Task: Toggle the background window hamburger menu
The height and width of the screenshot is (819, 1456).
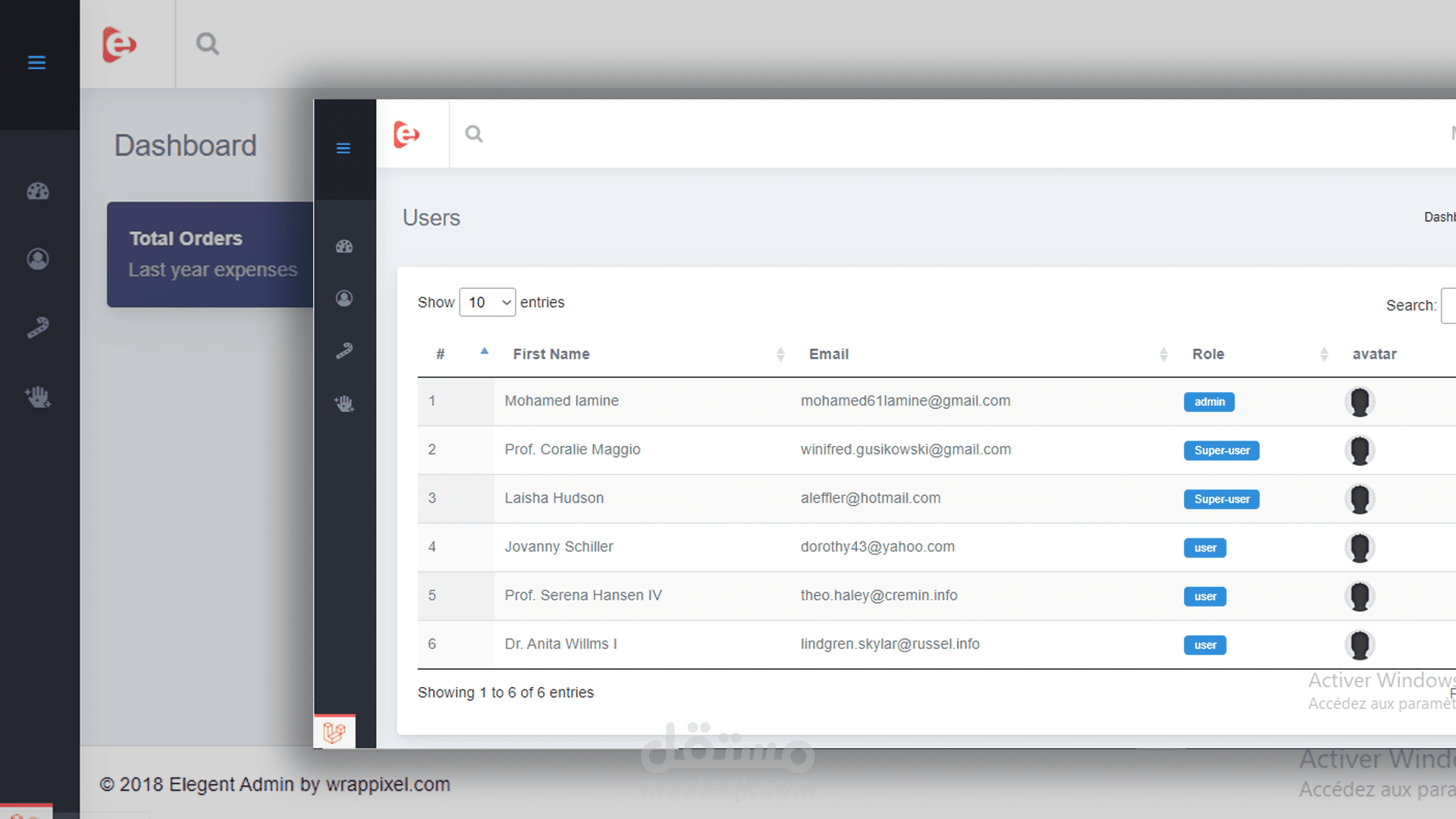Action: coord(36,63)
